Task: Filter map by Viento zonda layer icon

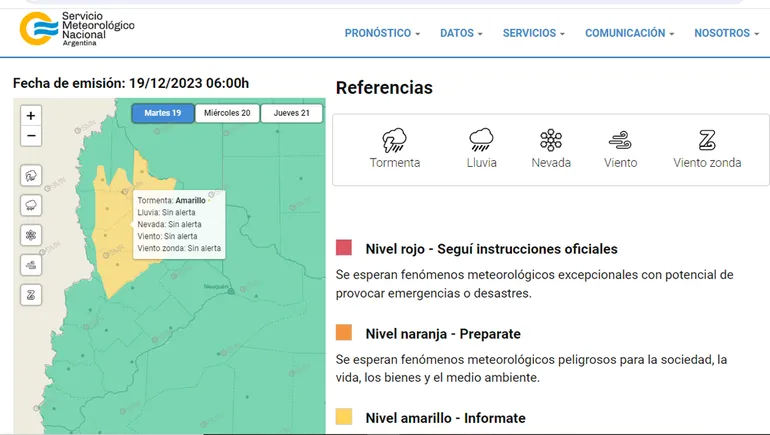Action: pos(31,295)
